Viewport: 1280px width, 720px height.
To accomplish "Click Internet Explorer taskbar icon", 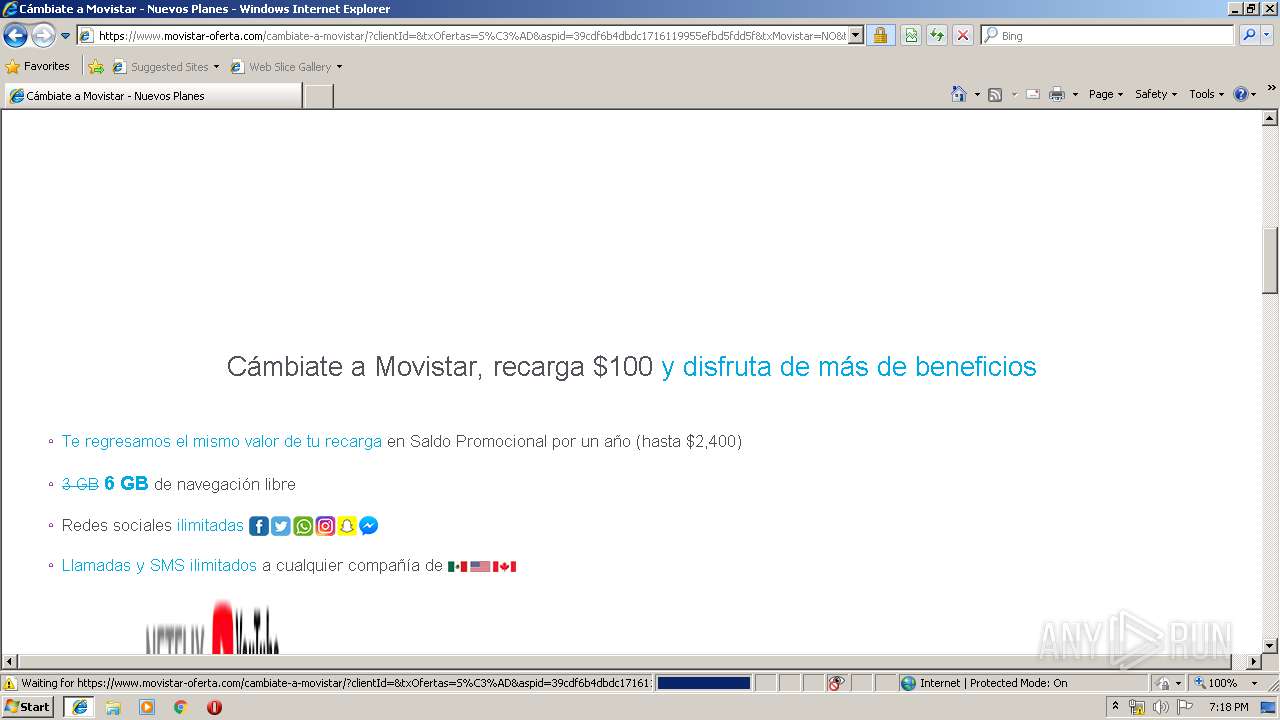I will (x=79, y=707).
